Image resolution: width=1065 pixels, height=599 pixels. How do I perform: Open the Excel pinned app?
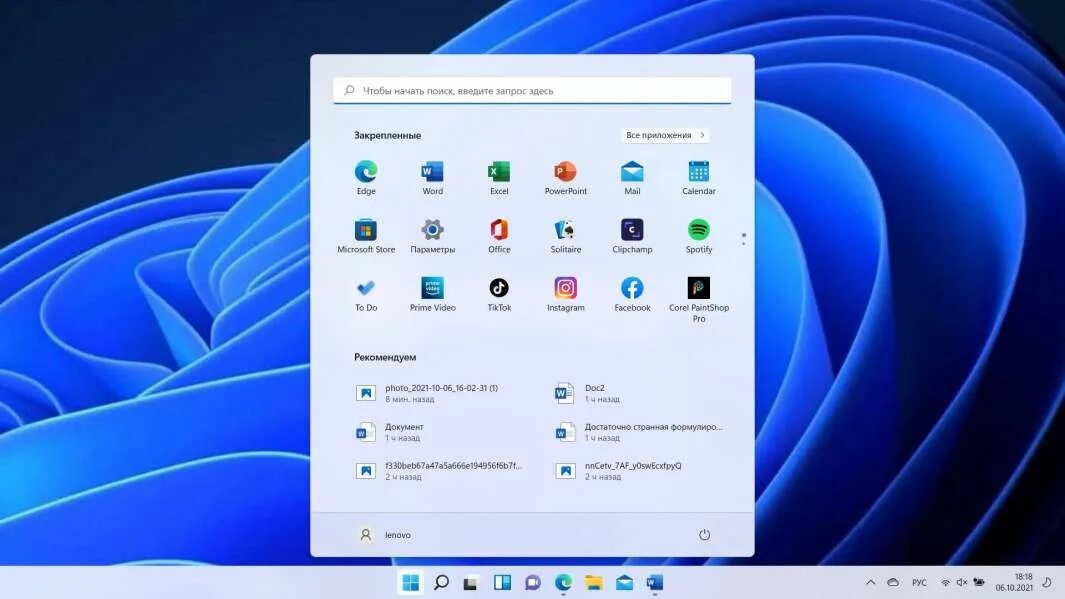(499, 178)
